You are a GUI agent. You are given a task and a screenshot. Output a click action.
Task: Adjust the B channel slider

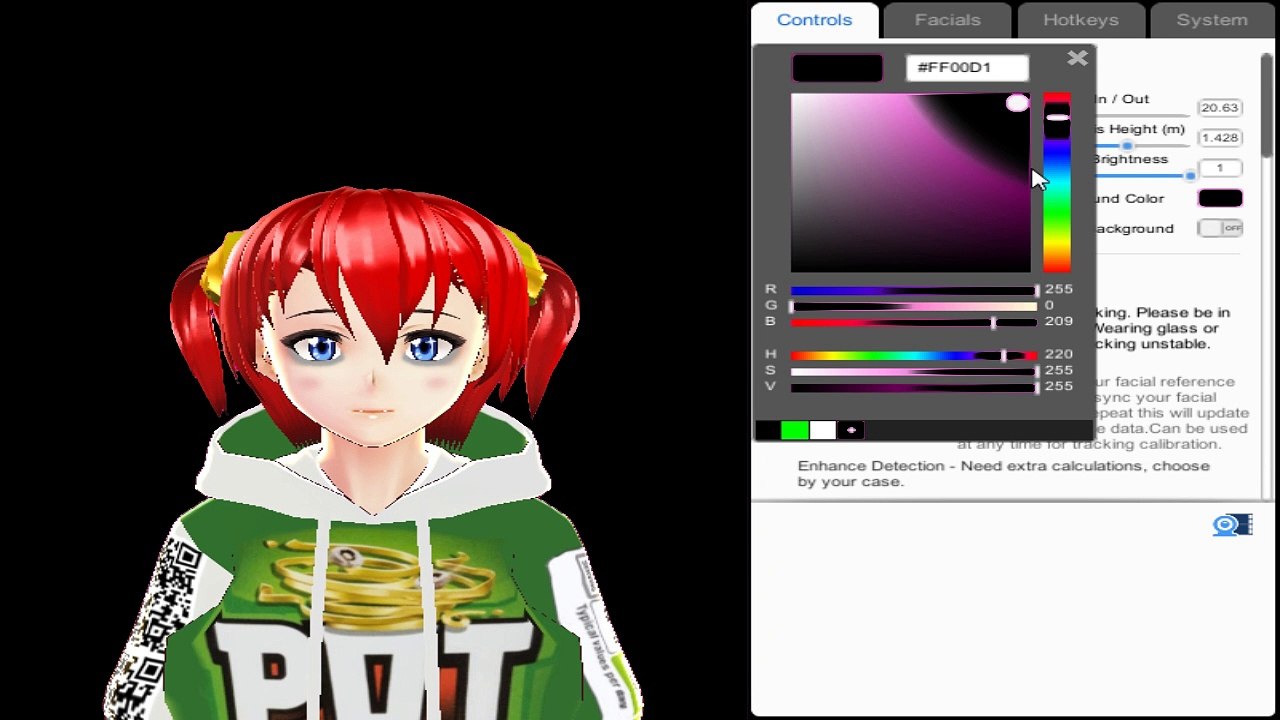pos(914,322)
